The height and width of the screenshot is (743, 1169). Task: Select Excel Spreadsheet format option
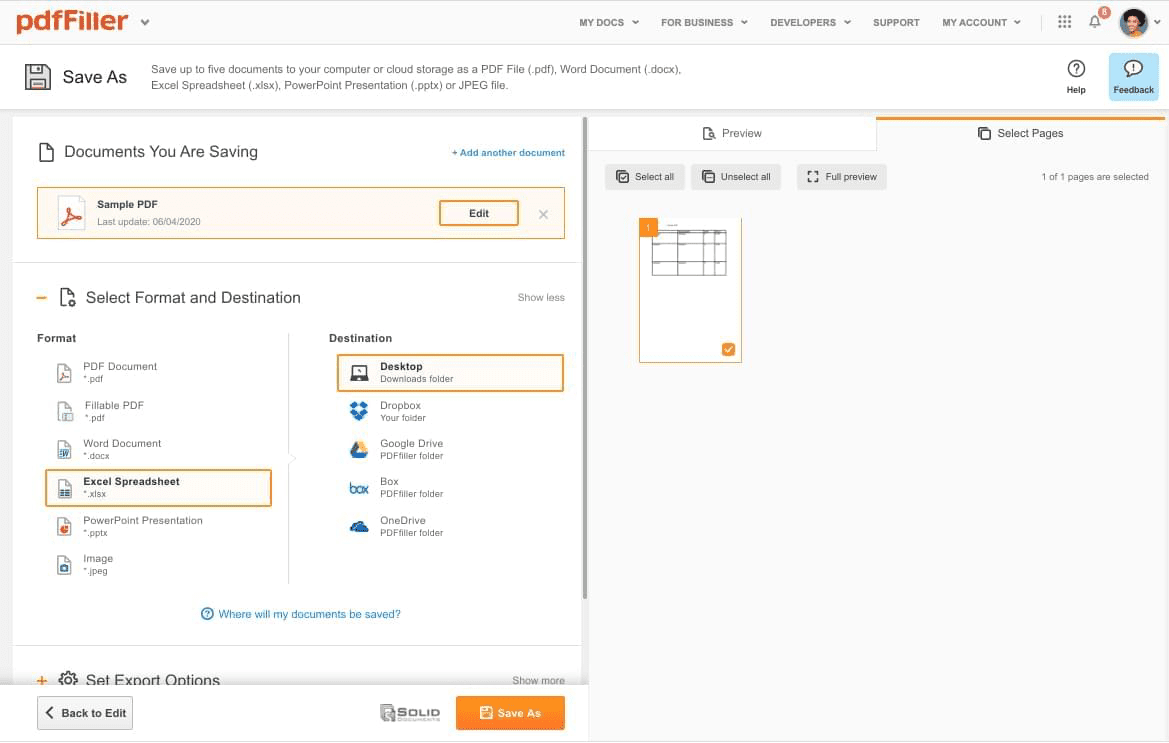[158, 488]
